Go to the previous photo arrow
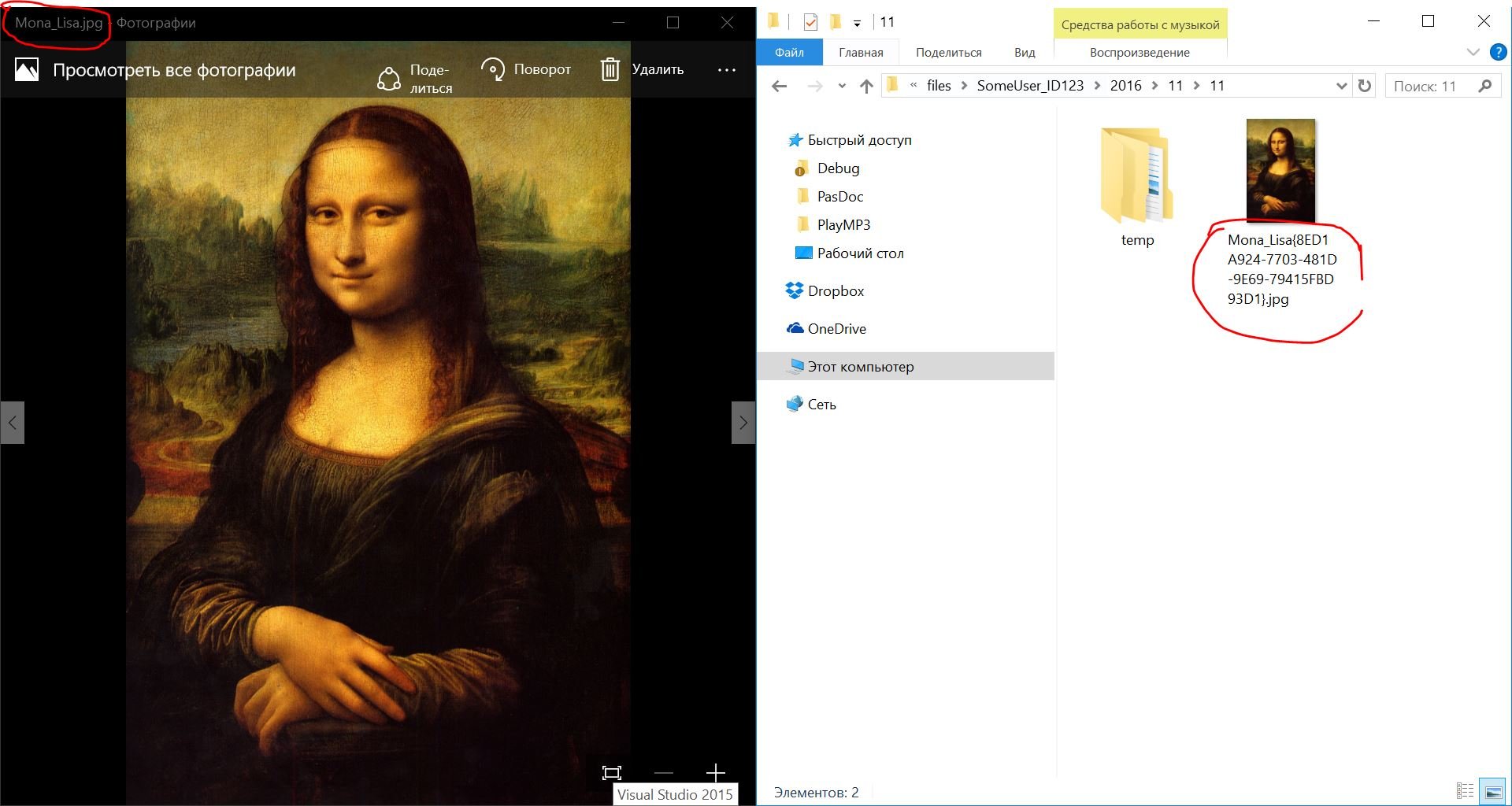 pyautogui.click(x=13, y=423)
